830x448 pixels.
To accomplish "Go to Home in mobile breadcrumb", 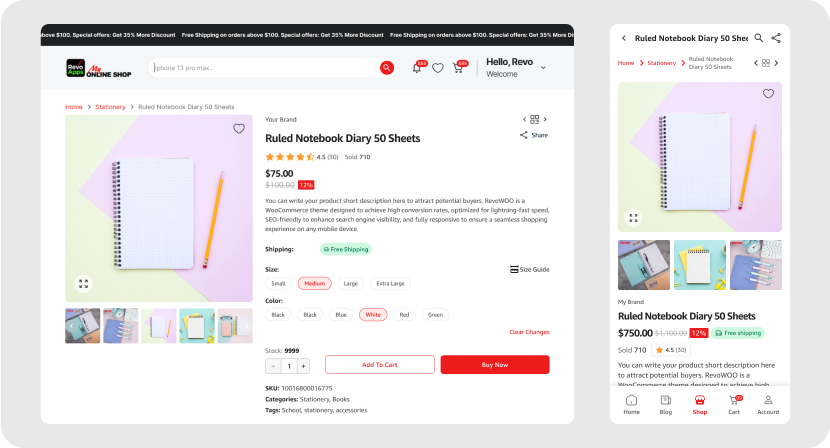I will click(626, 63).
